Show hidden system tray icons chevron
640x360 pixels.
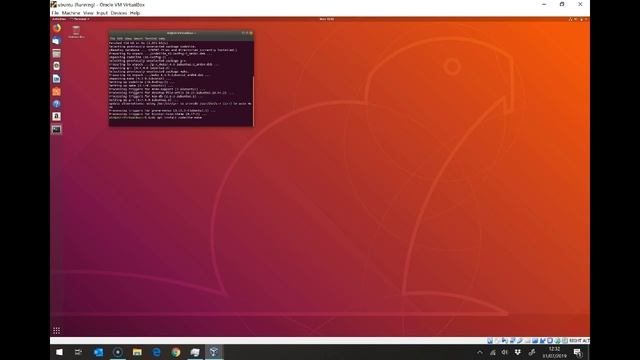480,352
